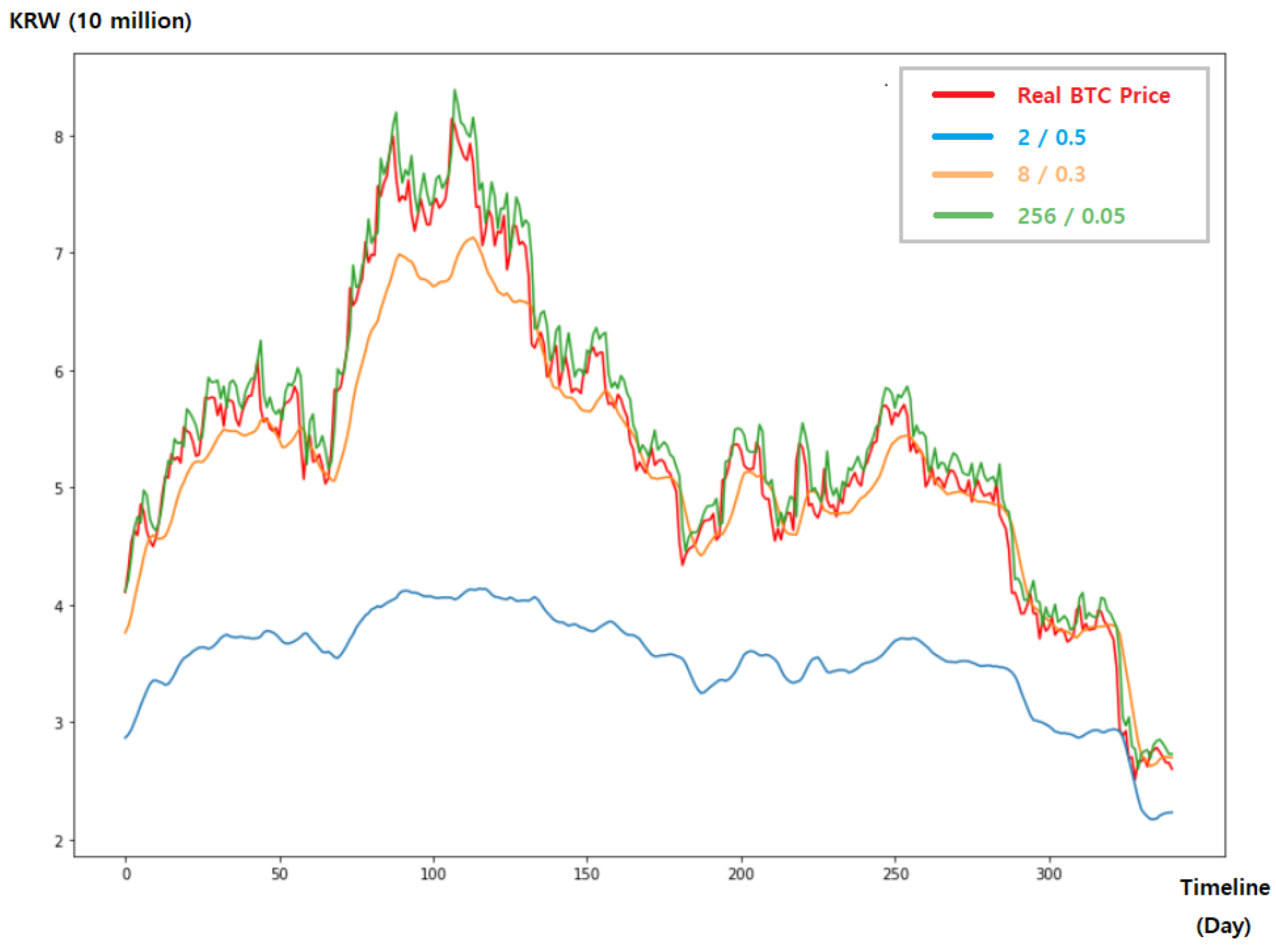
Task: Click y-axis tick label 8
Action: (x=59, y=137)
